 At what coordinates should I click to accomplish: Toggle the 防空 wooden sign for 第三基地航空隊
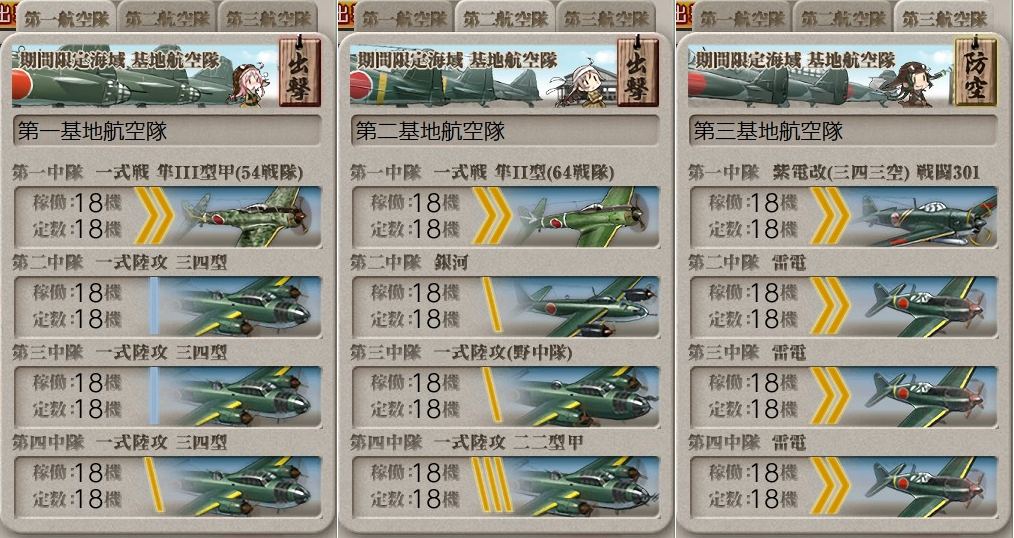(x=976, y=72)
